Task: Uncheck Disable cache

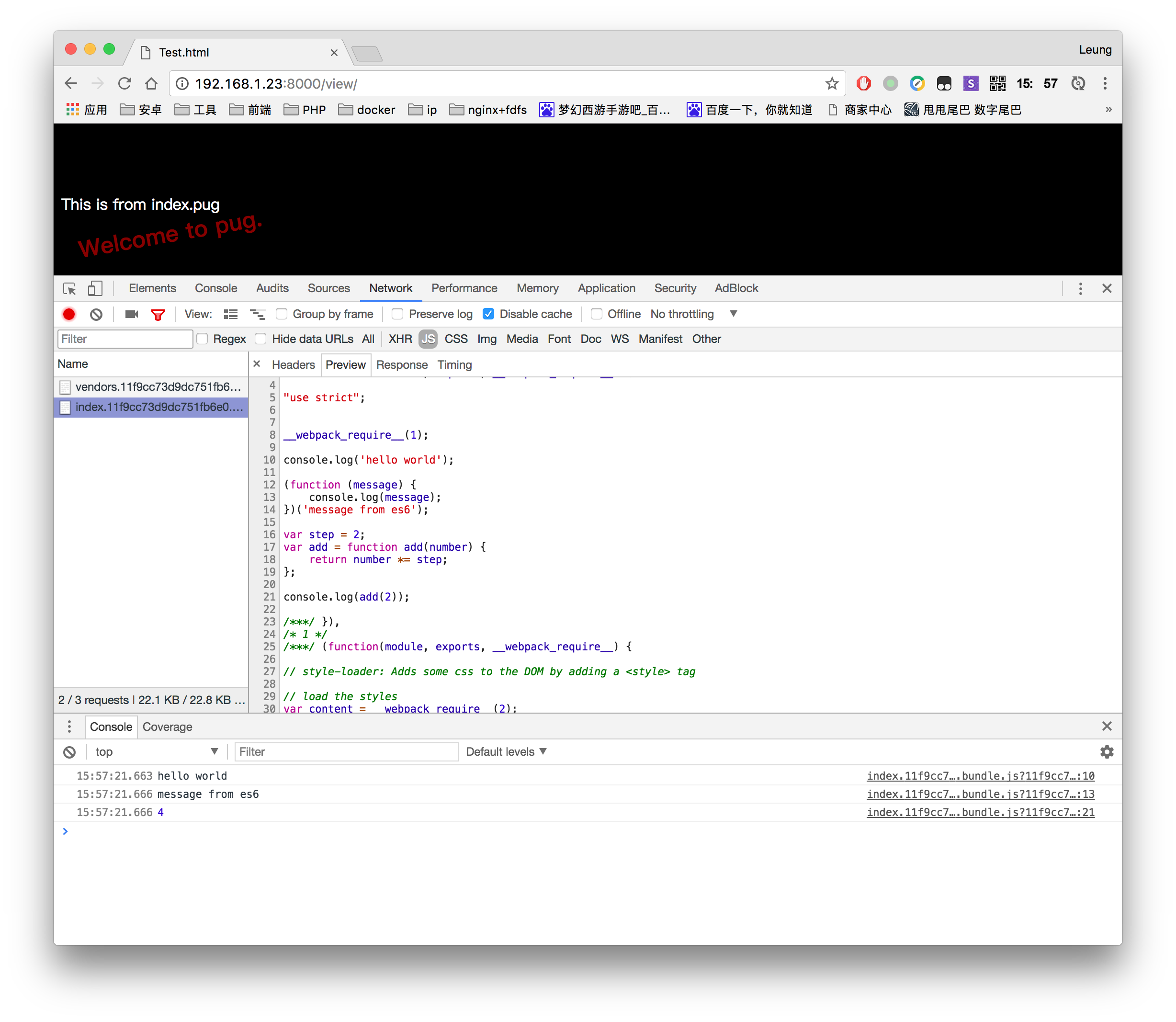Action: click(489, 314)
